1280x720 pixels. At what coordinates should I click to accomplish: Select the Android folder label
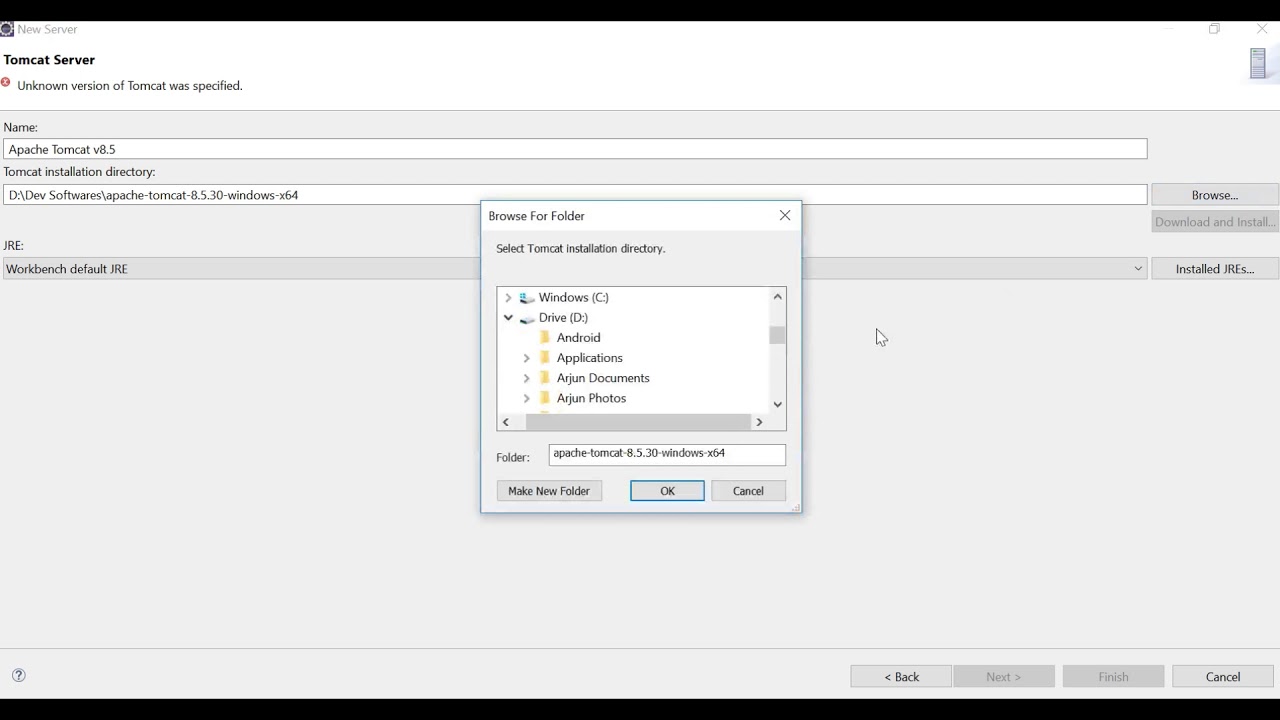coord(578,338)
